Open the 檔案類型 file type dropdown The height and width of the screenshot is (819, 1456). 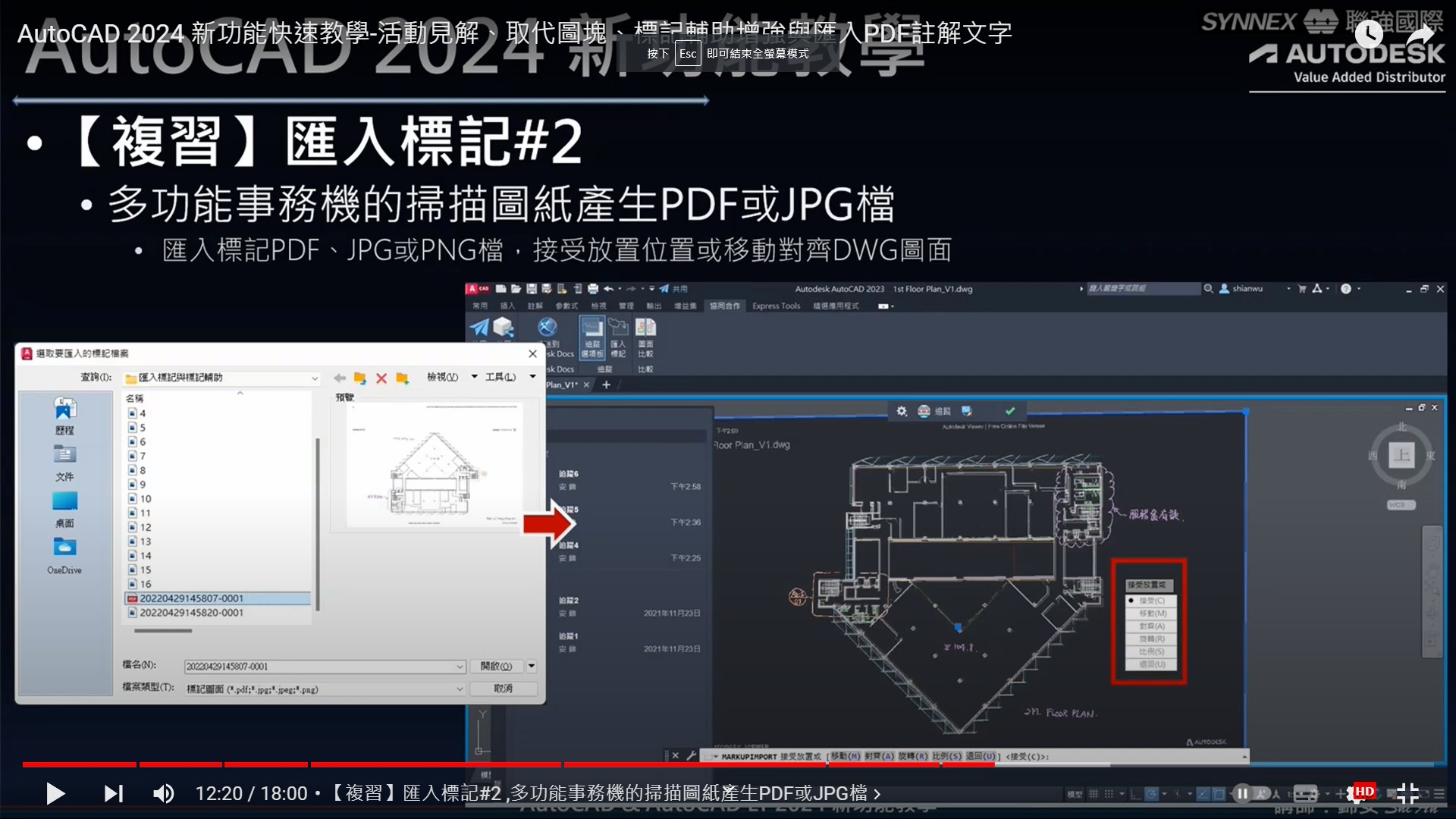[460, 689]
